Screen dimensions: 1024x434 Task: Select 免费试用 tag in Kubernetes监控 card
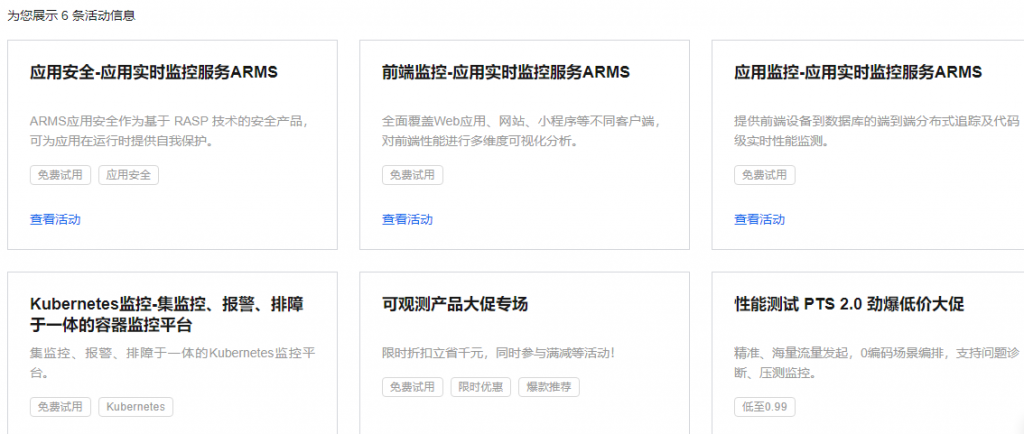pos(60,407)
